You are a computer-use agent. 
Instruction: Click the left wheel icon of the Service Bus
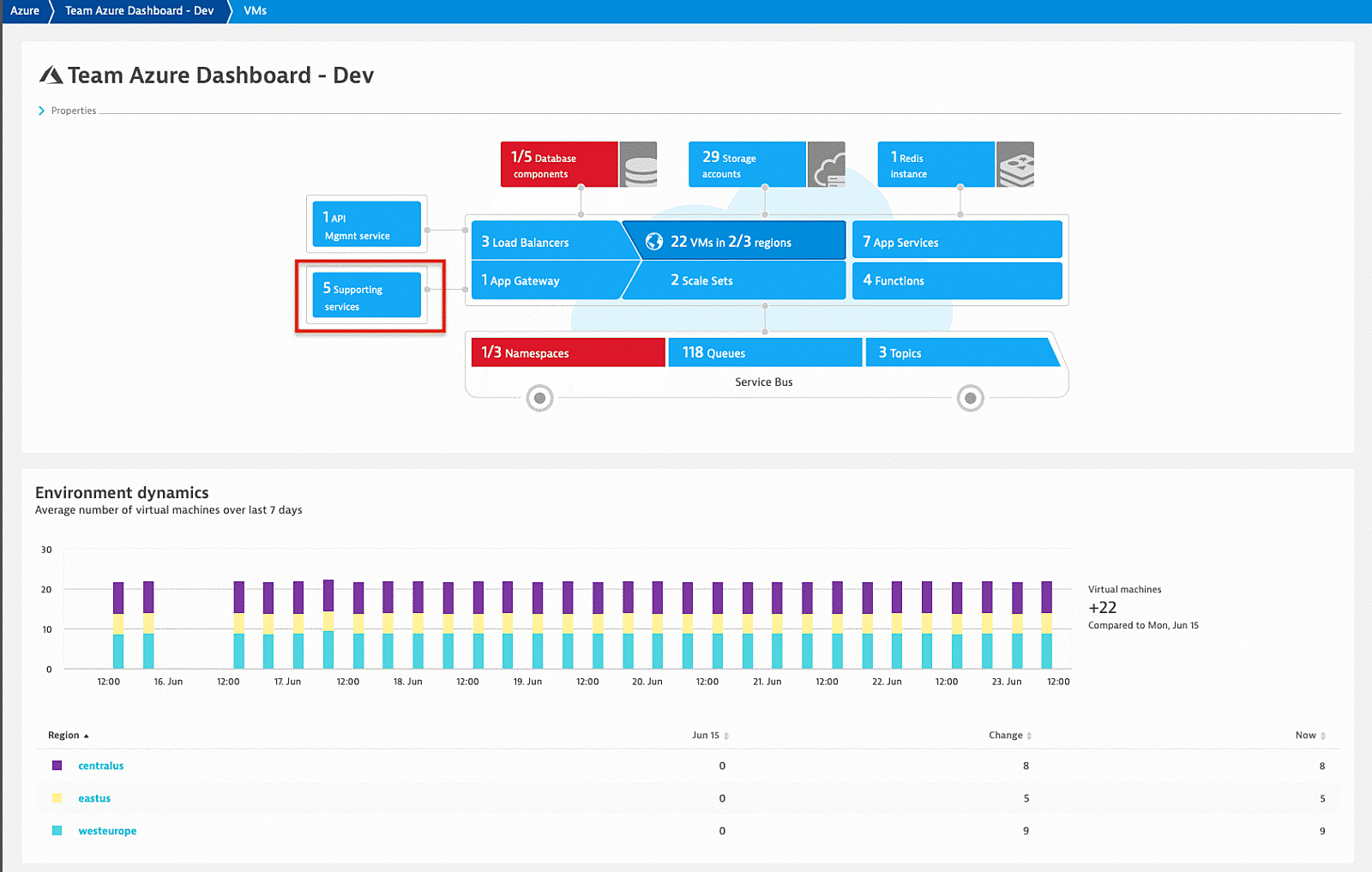pos(539,397)
